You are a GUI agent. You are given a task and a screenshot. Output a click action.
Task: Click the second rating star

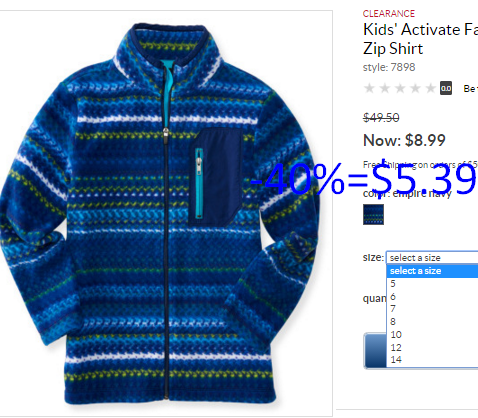tap(385, 88)
